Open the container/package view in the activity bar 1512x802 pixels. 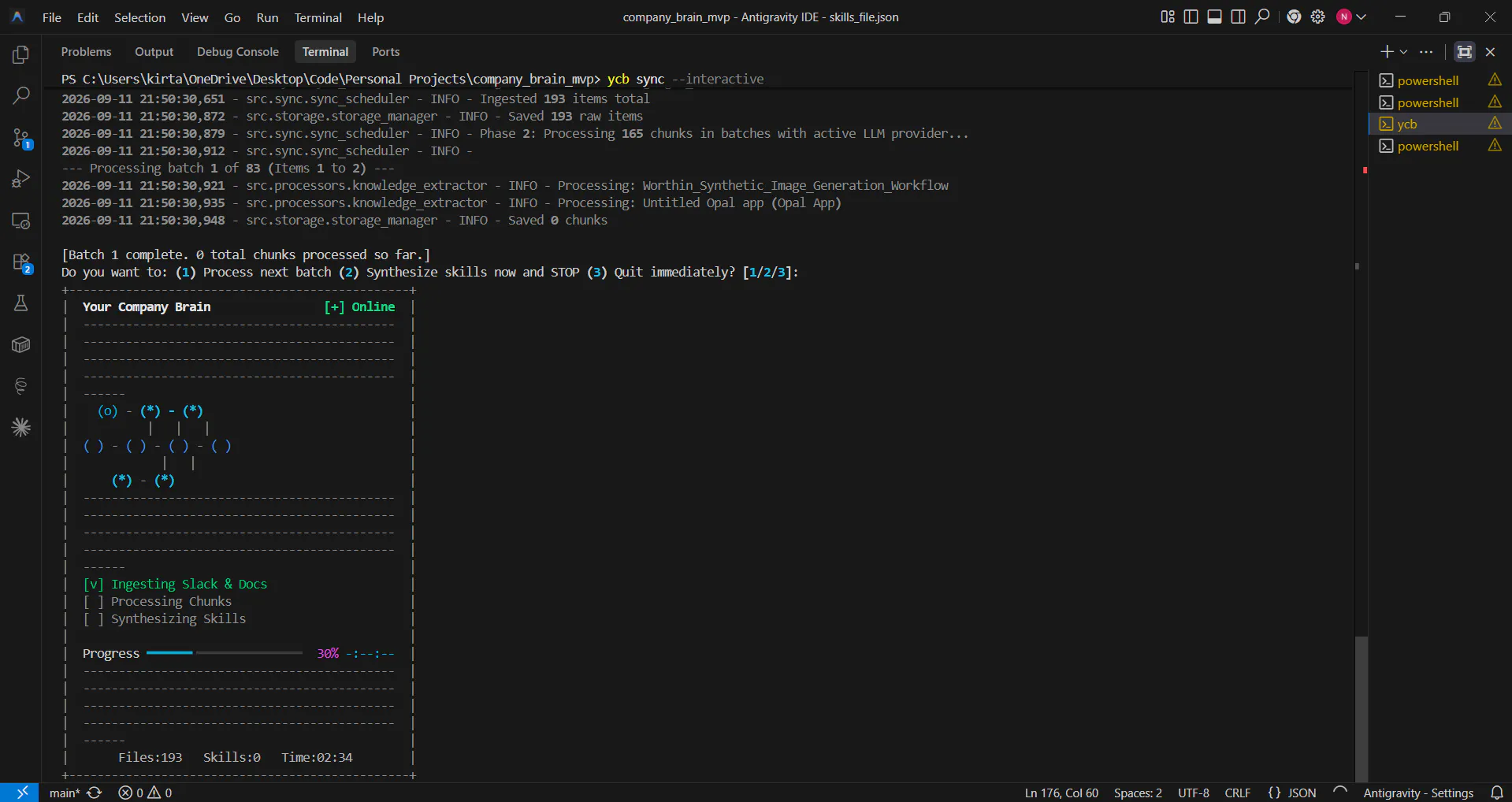[x=21, y=345]
